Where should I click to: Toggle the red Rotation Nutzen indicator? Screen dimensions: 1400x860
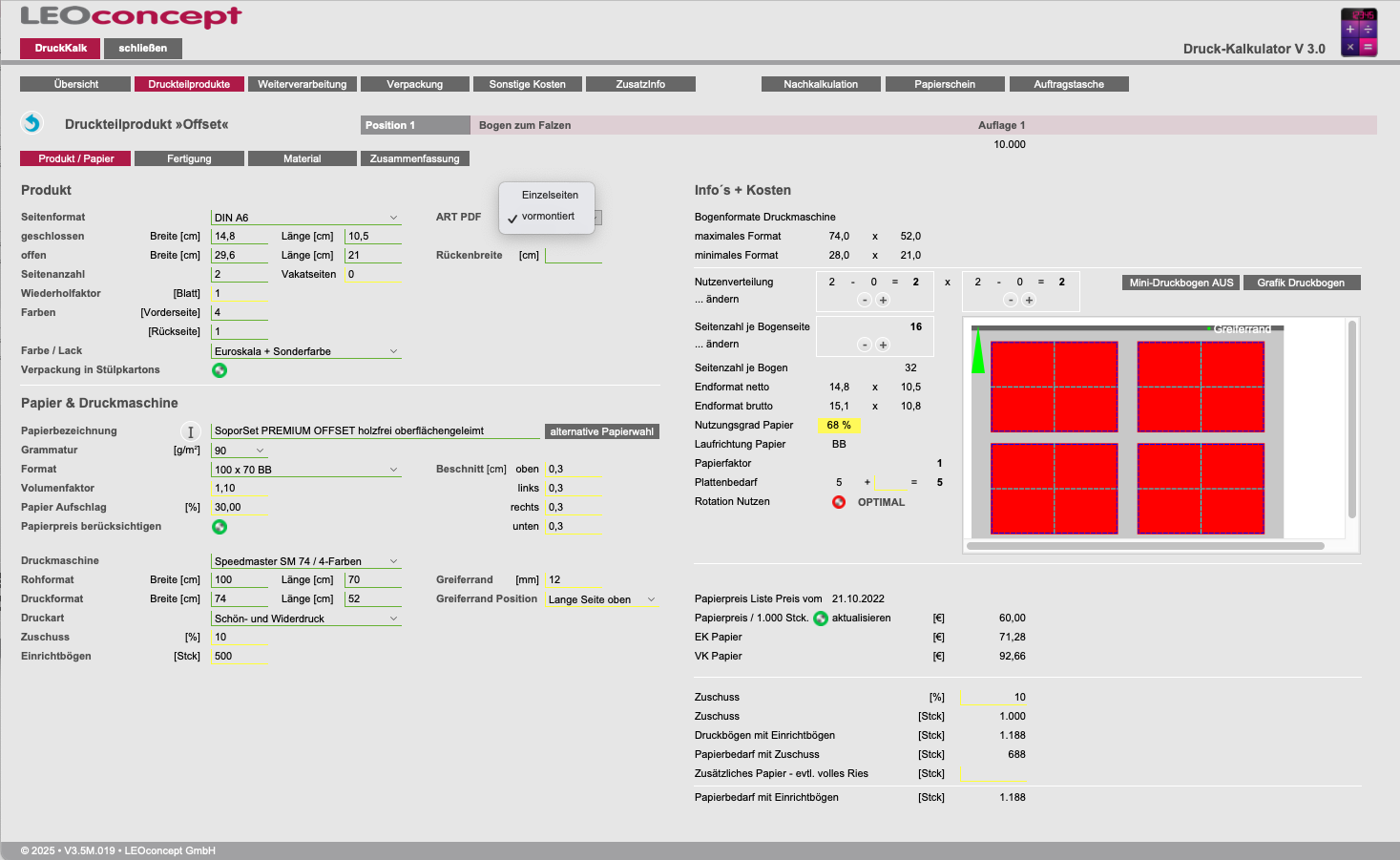pyautogui.click(x=839, y=502)
